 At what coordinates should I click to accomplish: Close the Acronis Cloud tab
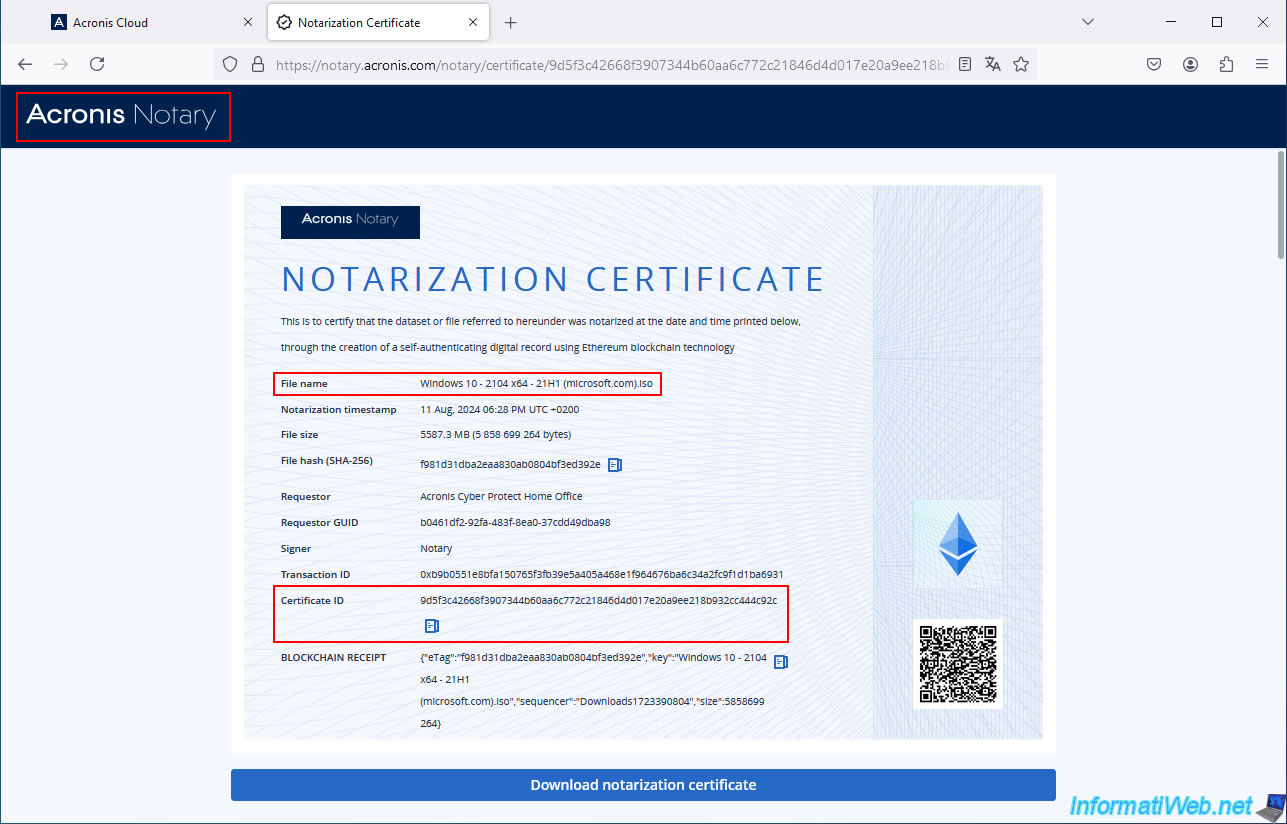(247, 22)
